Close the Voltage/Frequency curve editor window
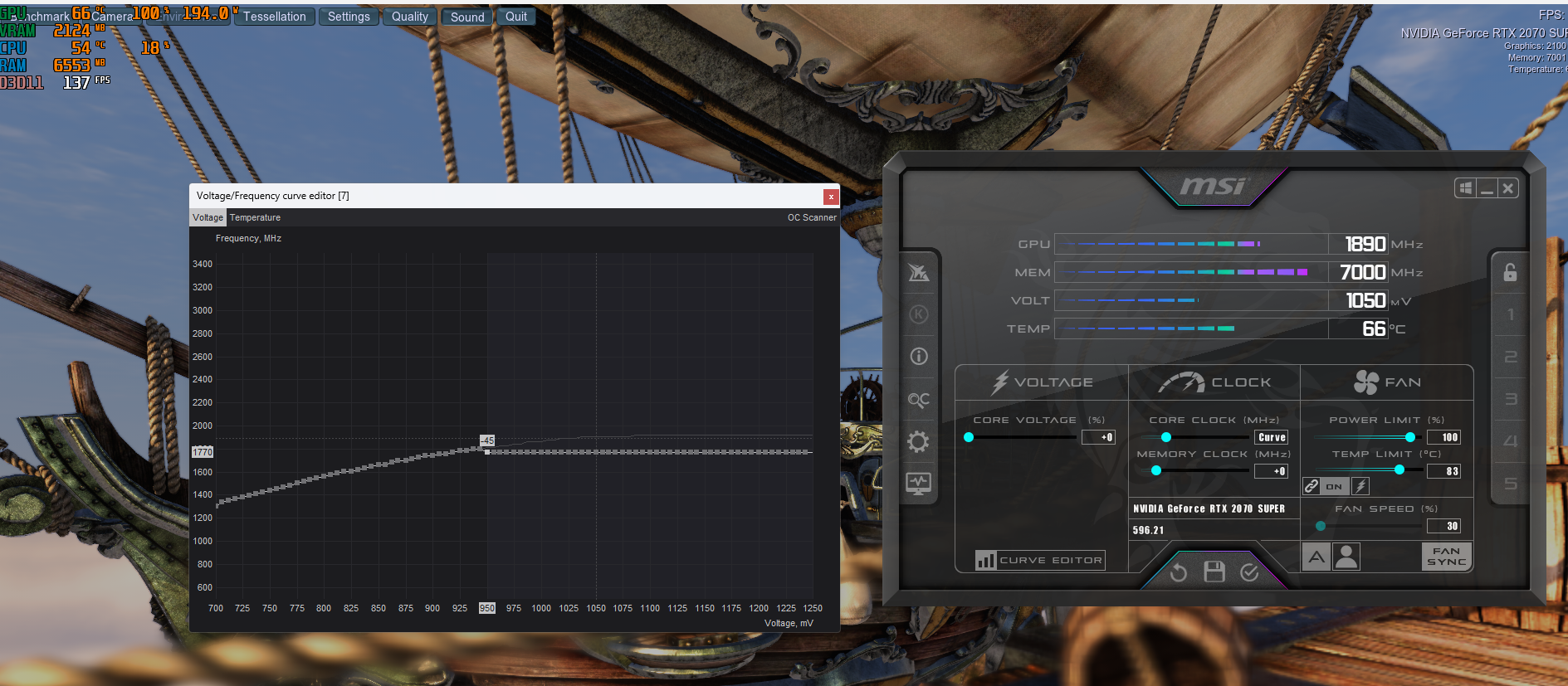 coord(830,197)
